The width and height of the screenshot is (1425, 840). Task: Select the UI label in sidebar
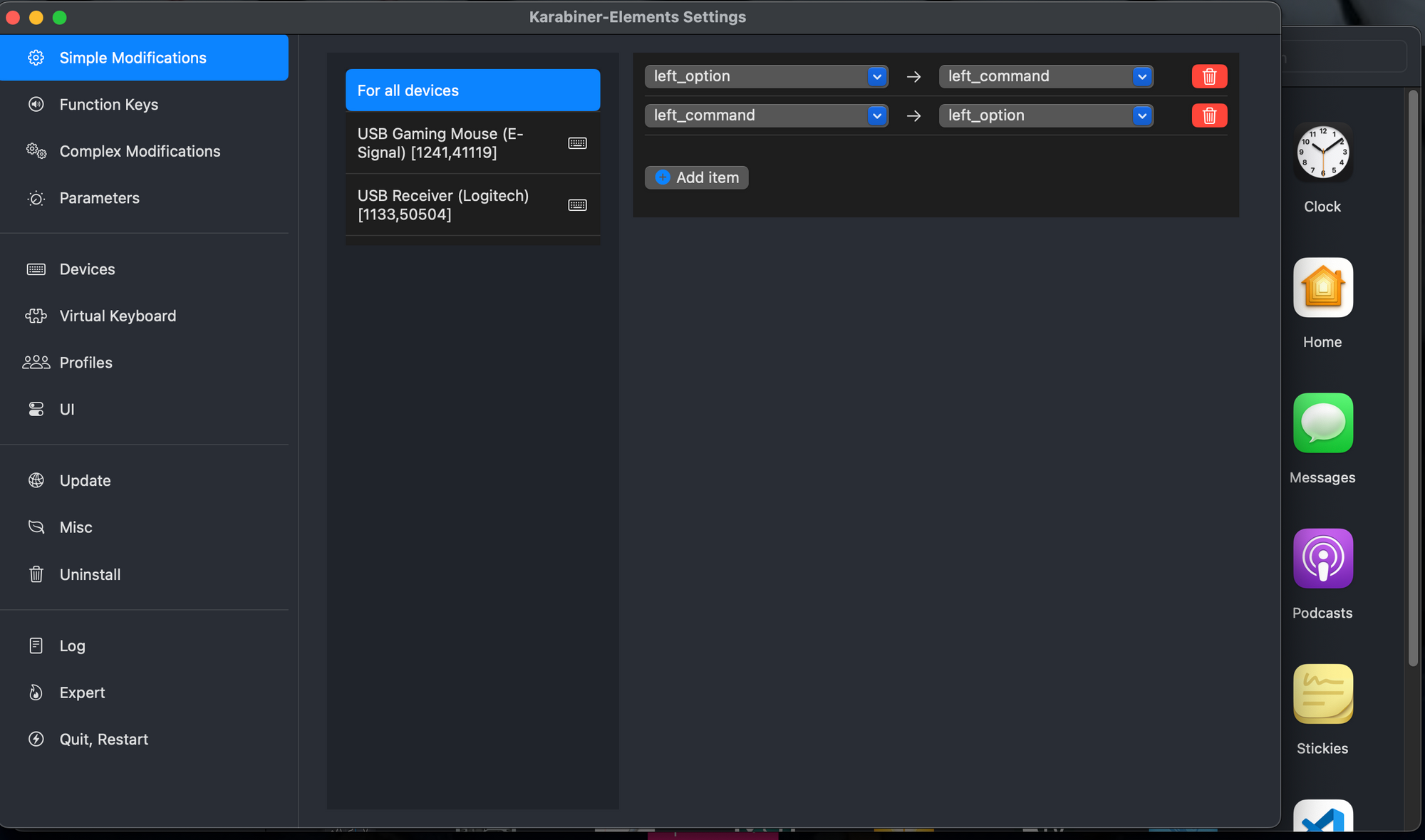pos(67,410)
